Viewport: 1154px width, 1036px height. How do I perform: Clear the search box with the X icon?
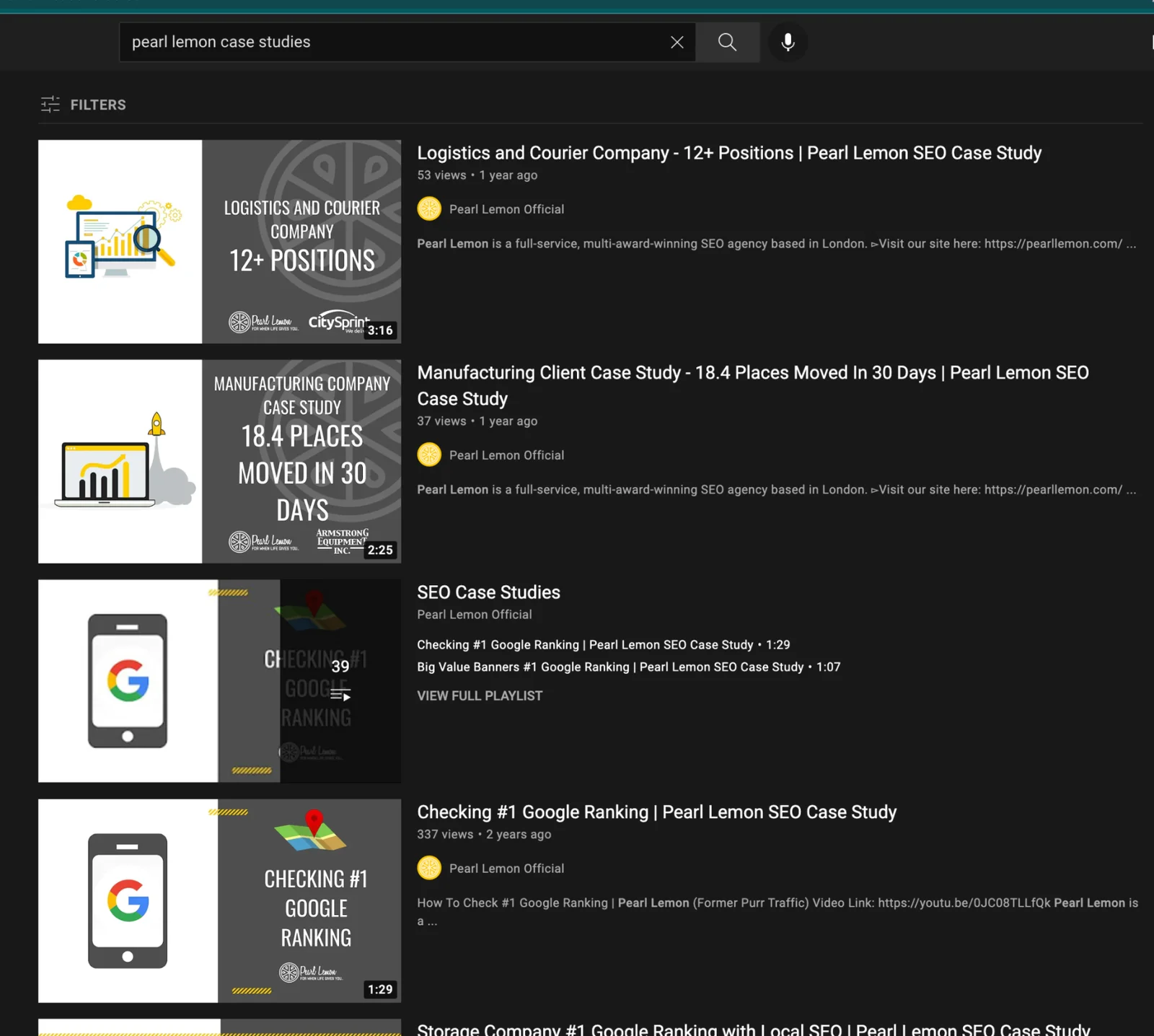677,43
